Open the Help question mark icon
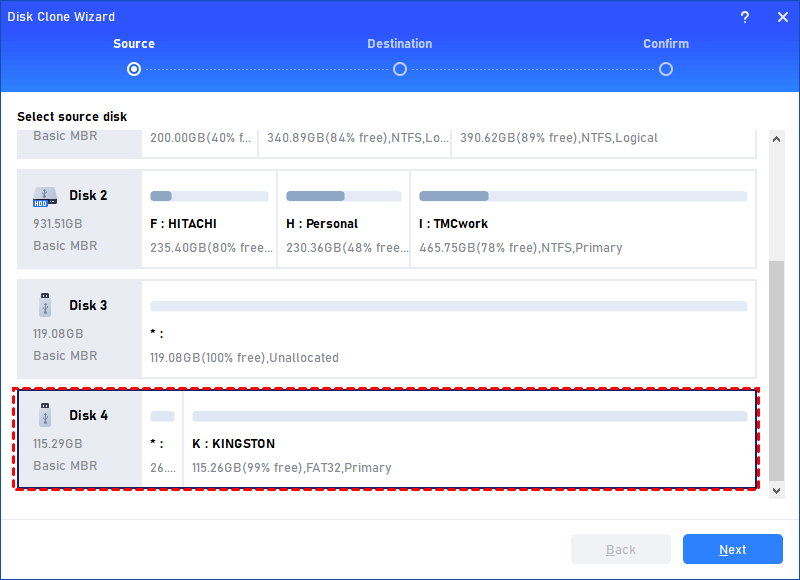 [x=746, y=17]
